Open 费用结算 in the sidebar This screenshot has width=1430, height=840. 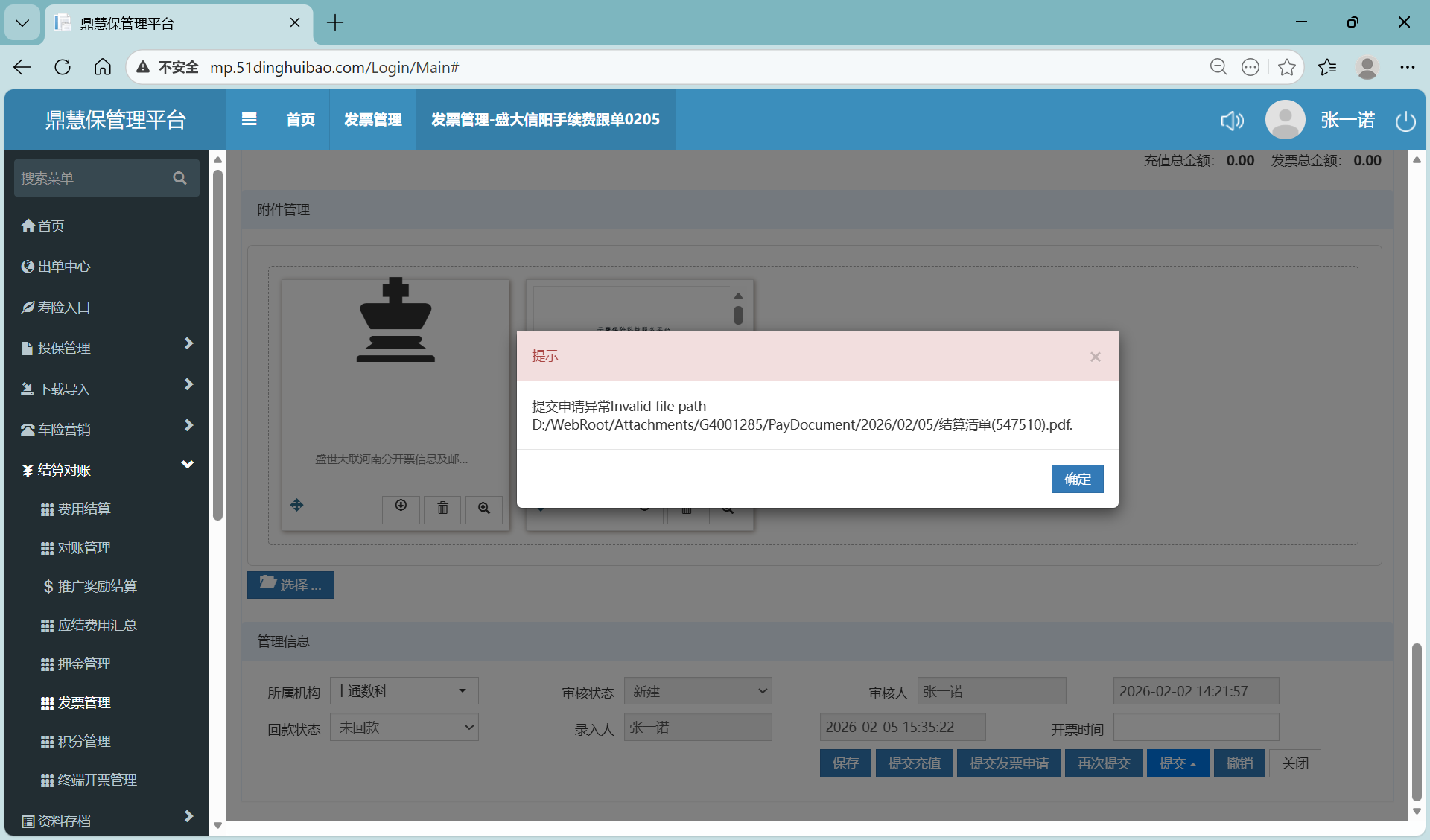(x=84, y=509)
